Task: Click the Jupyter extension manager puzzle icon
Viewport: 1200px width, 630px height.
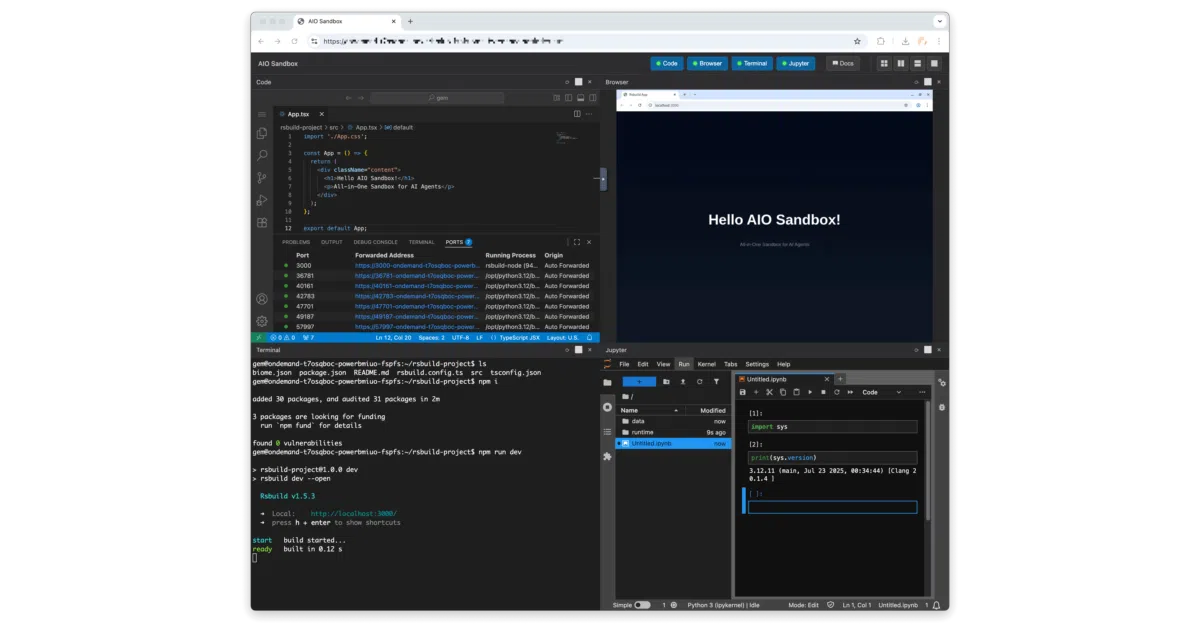Action: click(607, 456)
